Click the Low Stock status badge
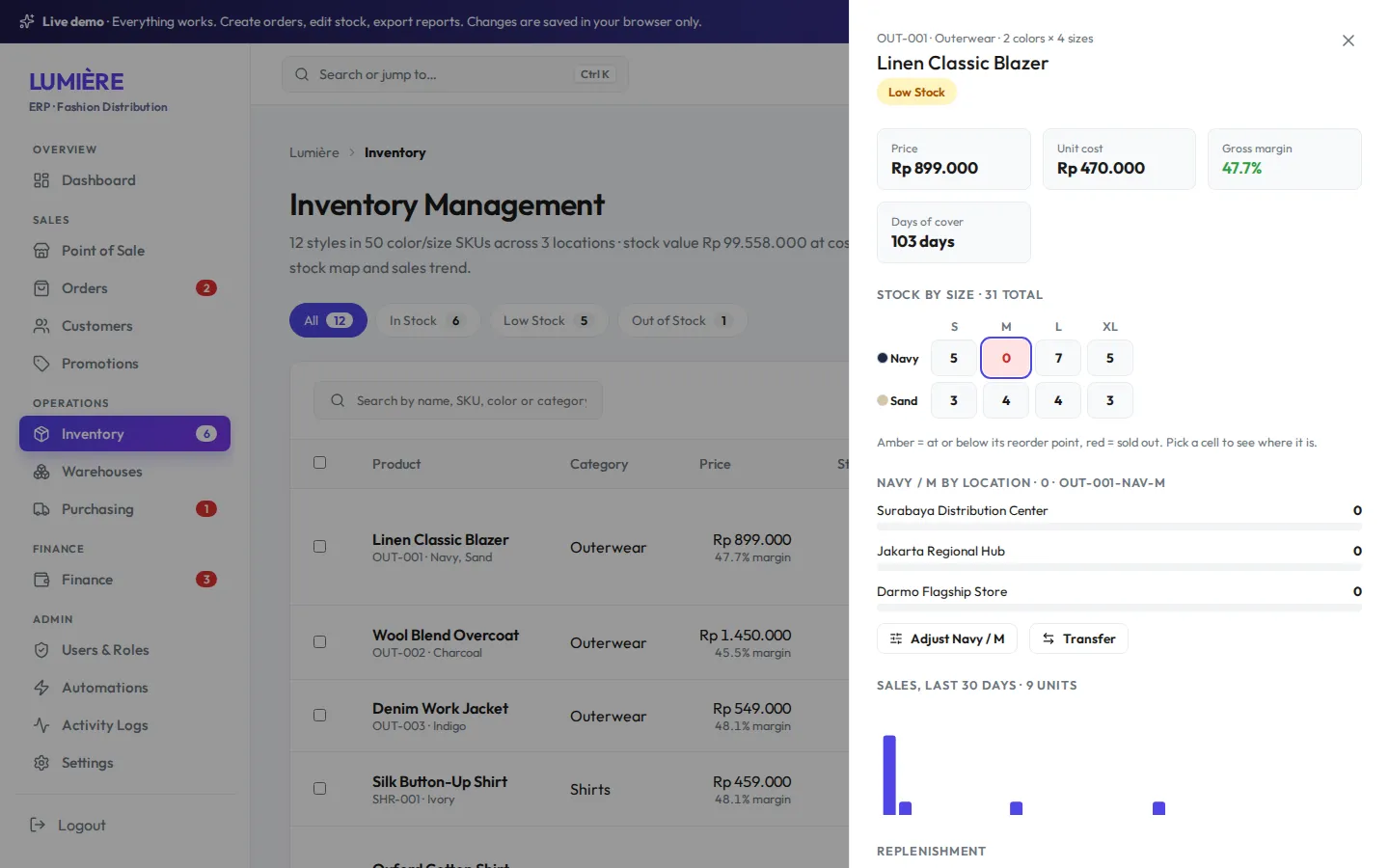1389x868 pixels. 916,93
